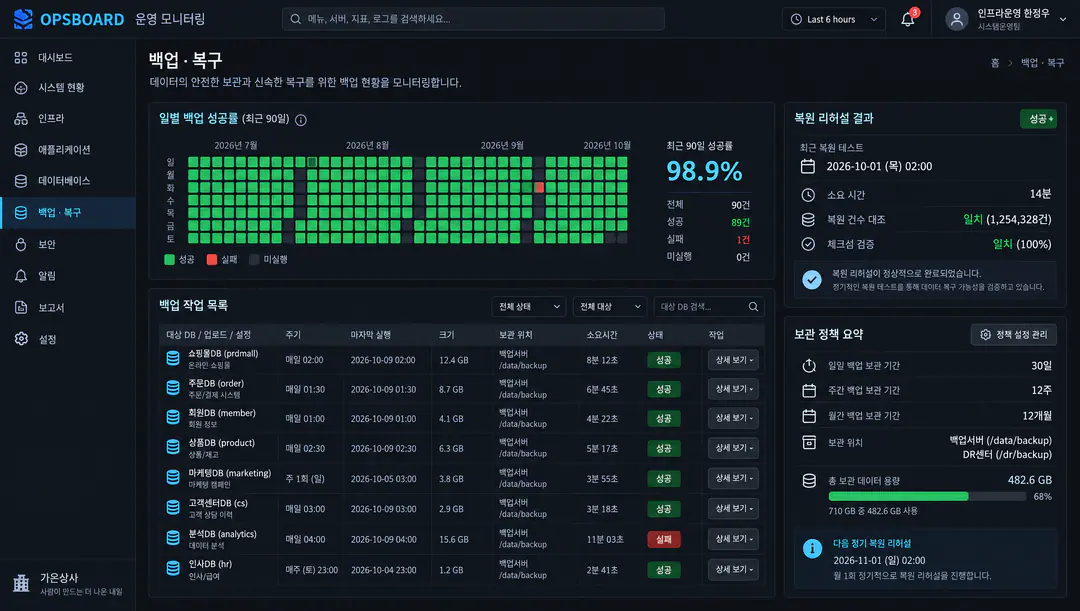Open 설정 in the sidebar
The image size is (1080, 611).
point(68,339)
